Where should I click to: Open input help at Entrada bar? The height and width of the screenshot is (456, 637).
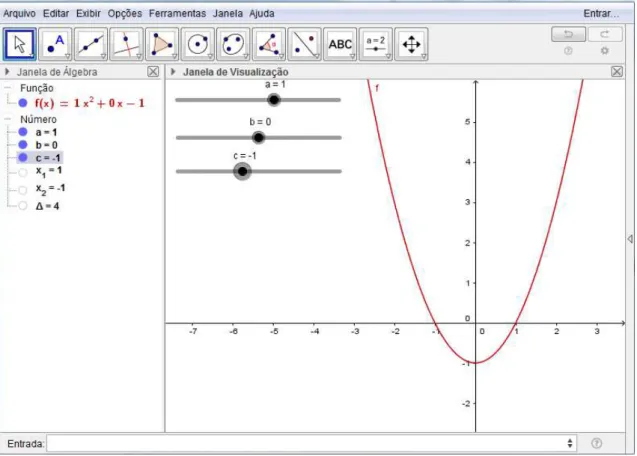point(597,443)
